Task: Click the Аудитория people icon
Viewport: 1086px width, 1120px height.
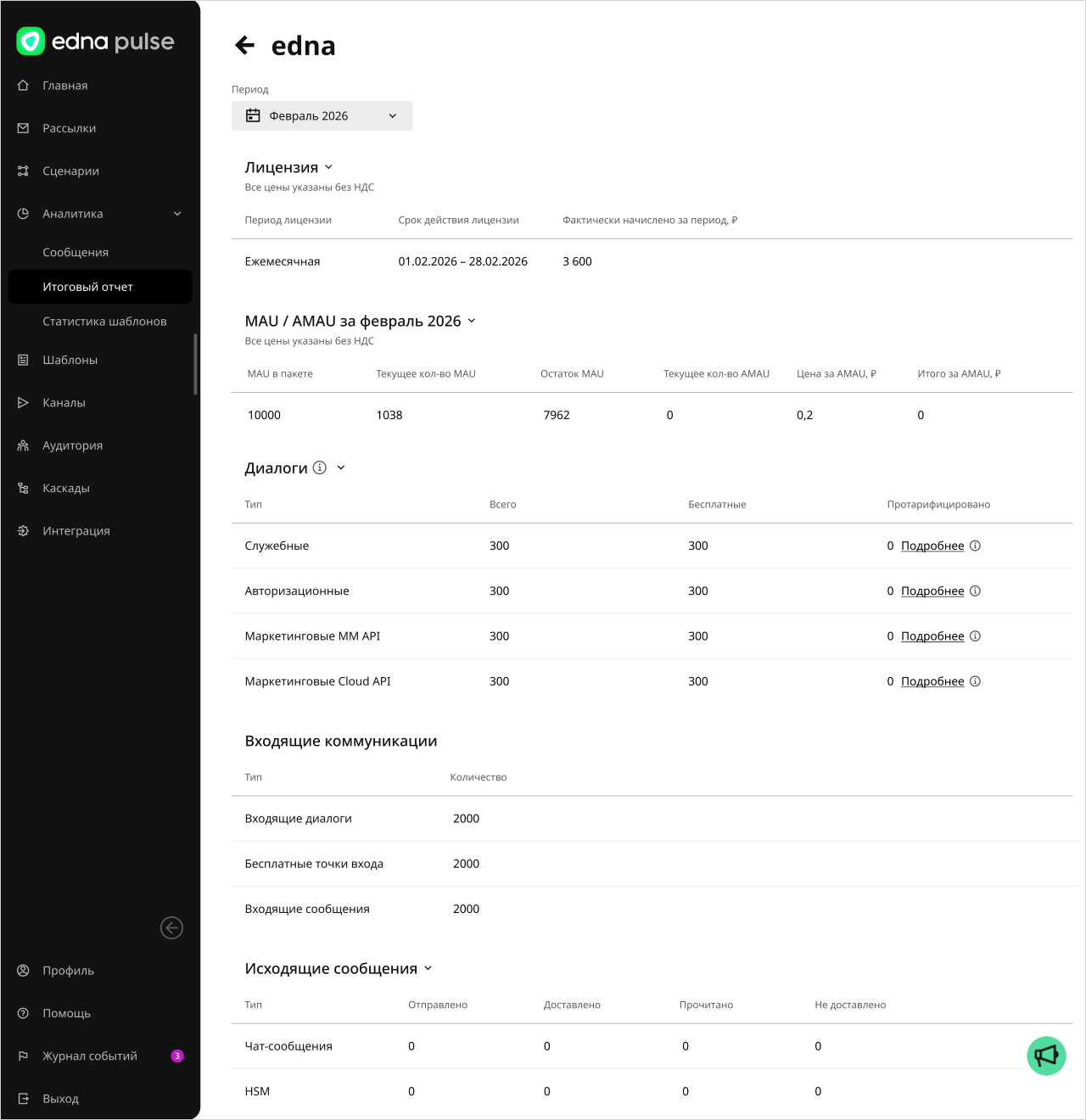Action: point(24,445)
